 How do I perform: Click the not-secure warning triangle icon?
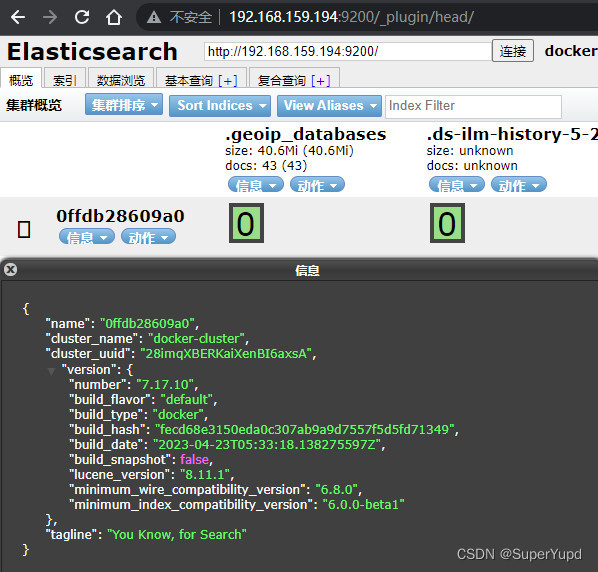click(154, 17)
